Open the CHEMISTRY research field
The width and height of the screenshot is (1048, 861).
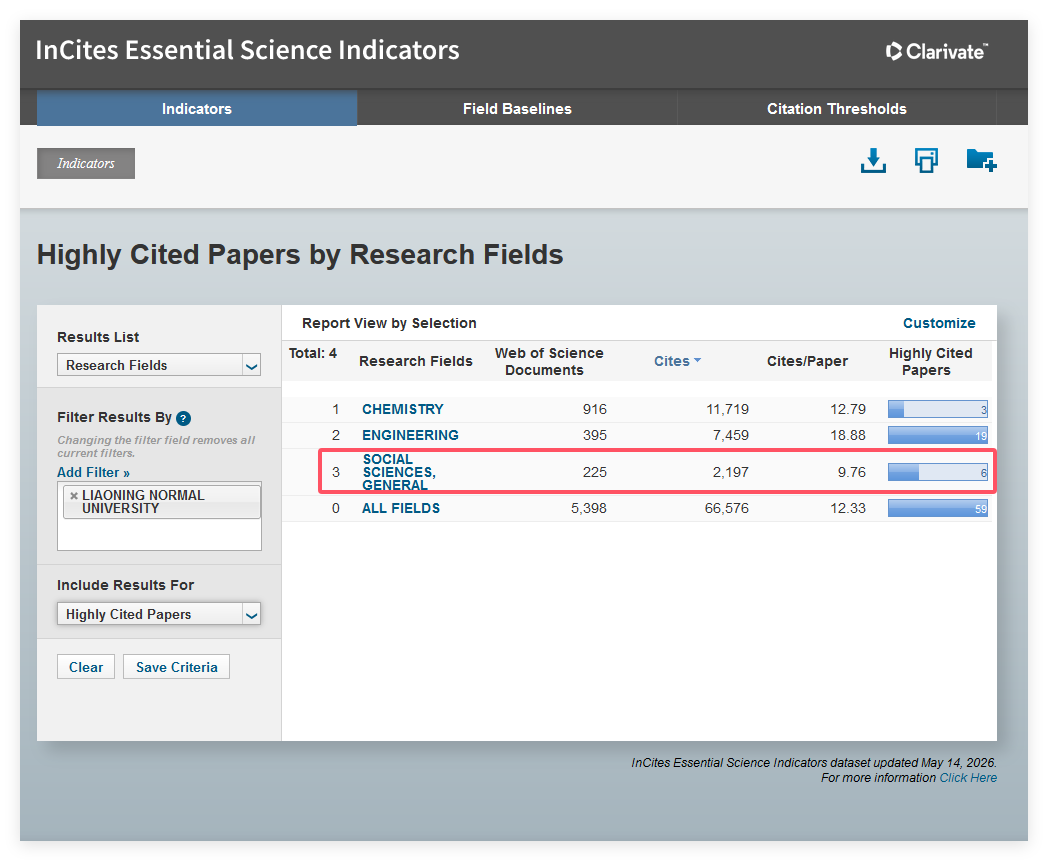(x=402, y=409)
